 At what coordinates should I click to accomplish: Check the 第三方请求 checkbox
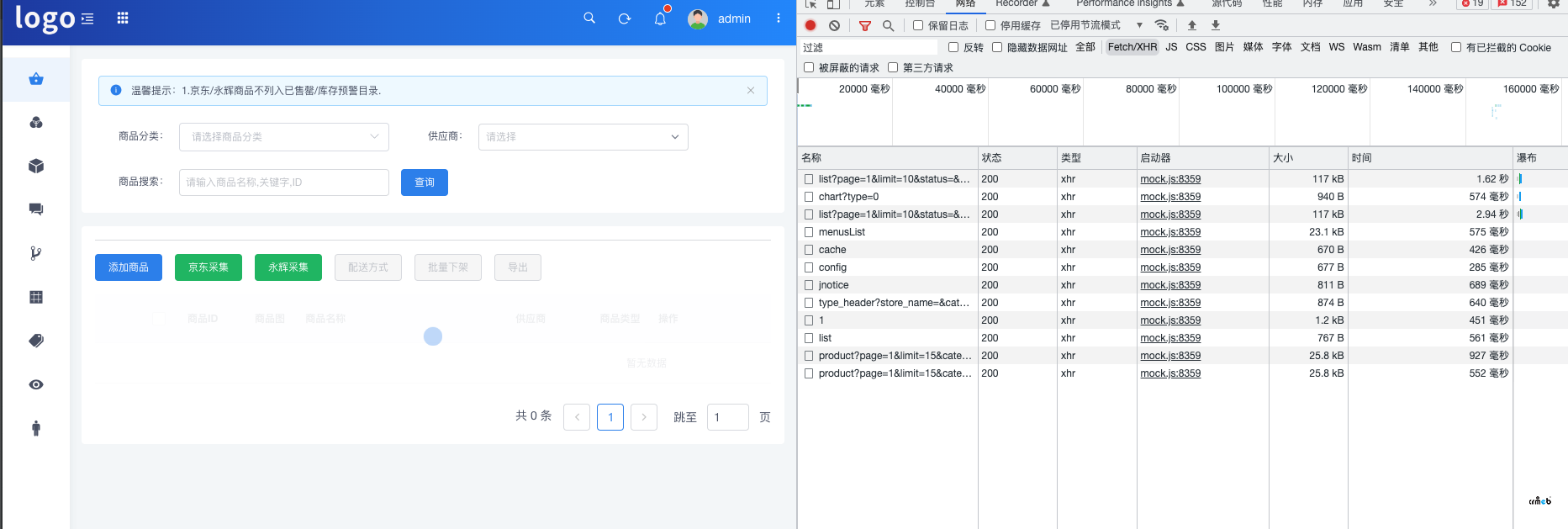[893, 67]
